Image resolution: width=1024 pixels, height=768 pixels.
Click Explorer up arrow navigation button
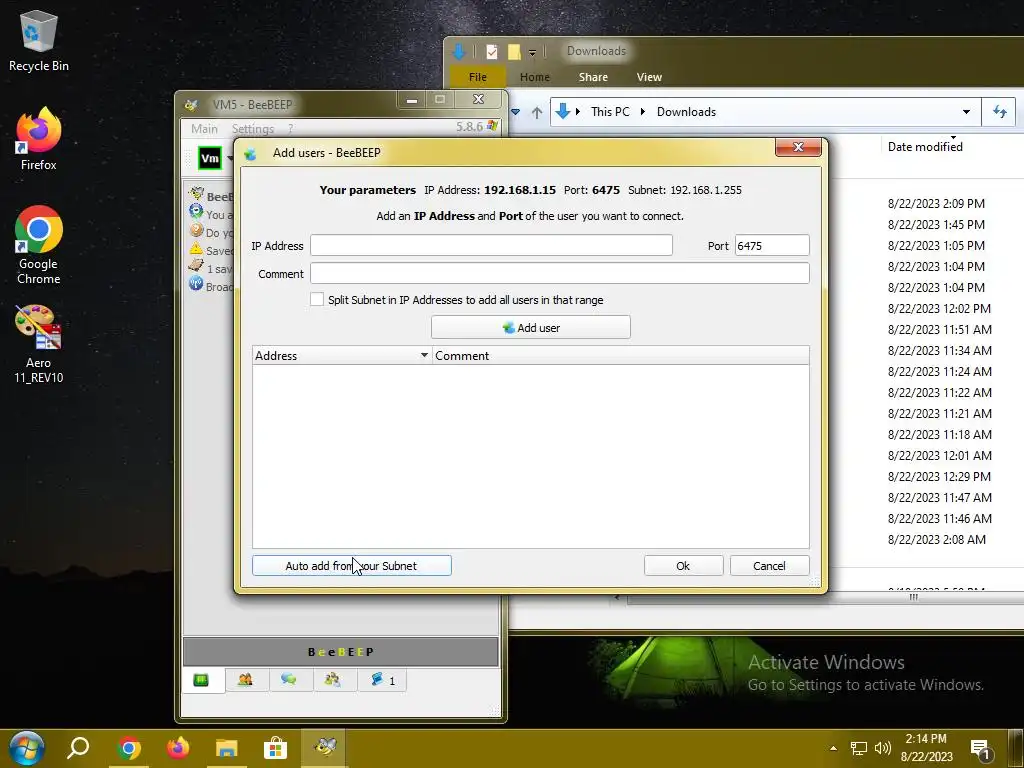[x=537, y=112]
